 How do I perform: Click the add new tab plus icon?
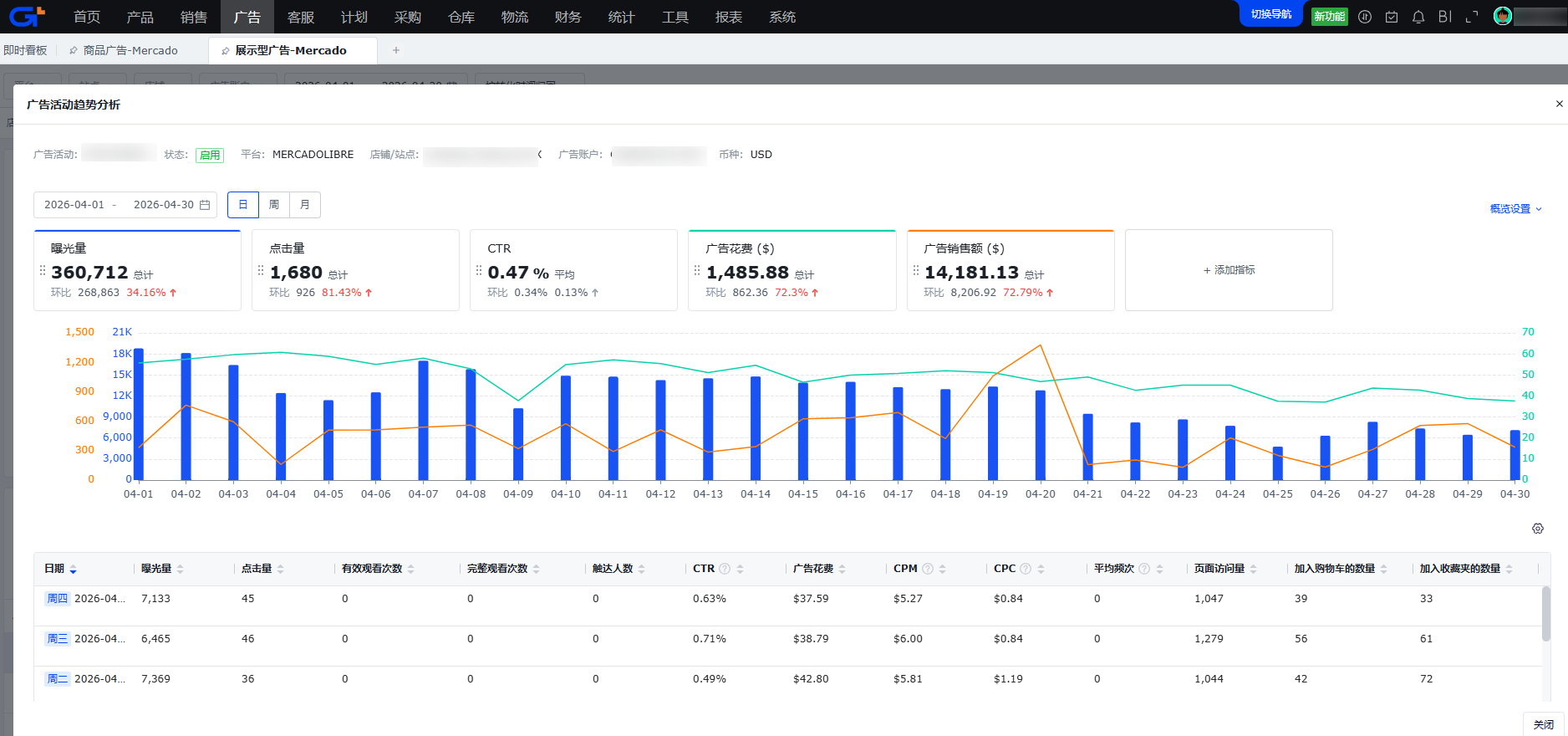[396, 50]
